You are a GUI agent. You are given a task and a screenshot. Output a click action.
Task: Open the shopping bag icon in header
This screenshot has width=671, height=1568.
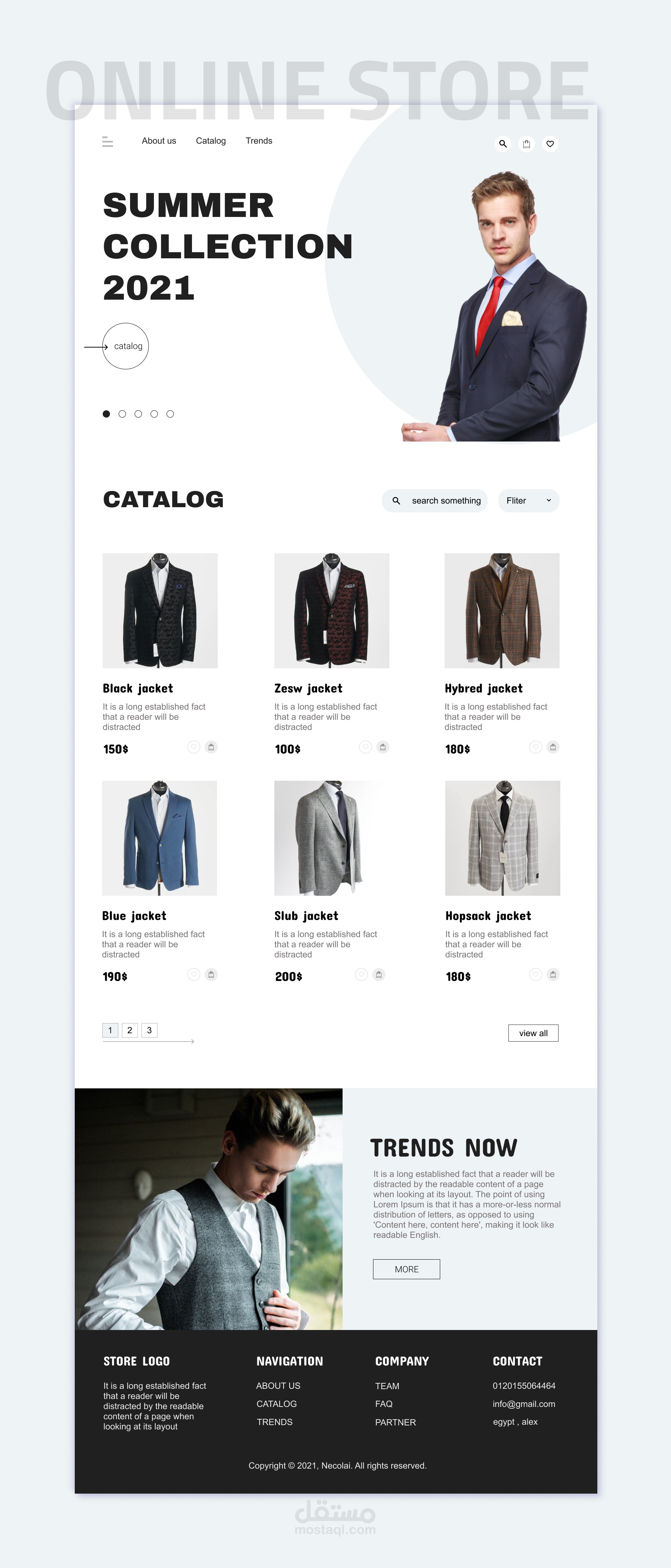(527, 144)
